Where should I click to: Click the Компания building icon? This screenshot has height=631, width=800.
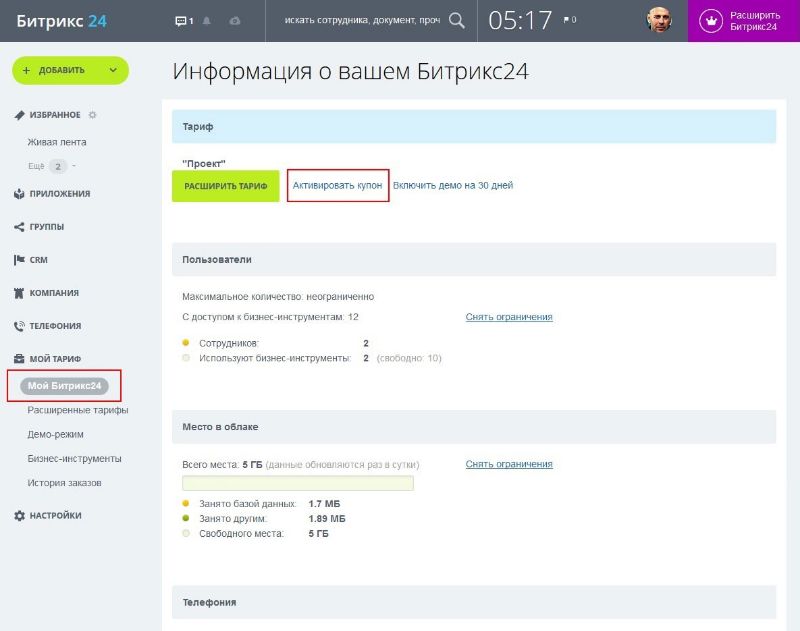coord(19,293)
